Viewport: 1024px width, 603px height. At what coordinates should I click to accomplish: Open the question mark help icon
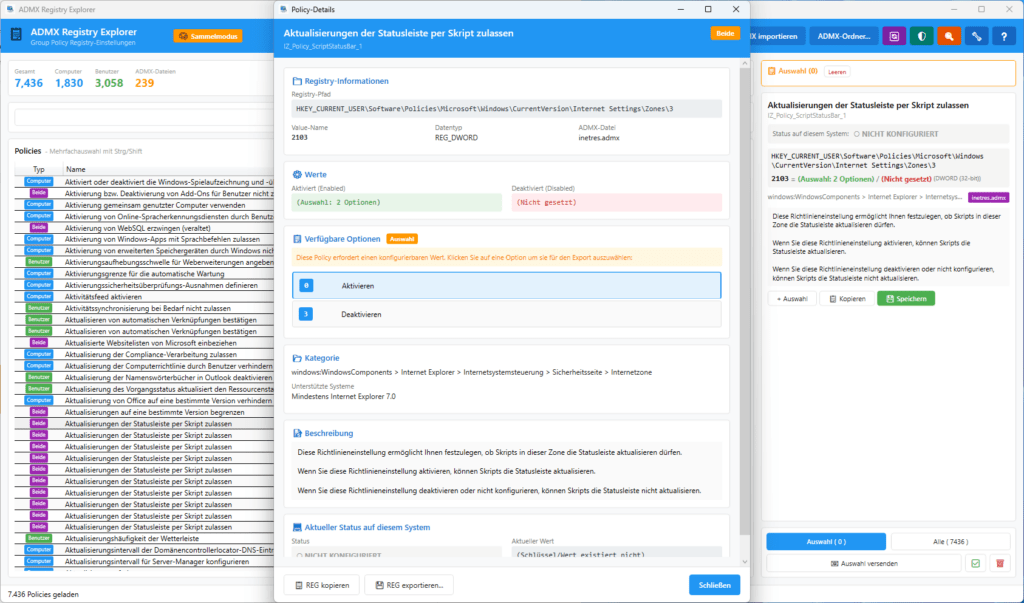[x=1003, y=36]
